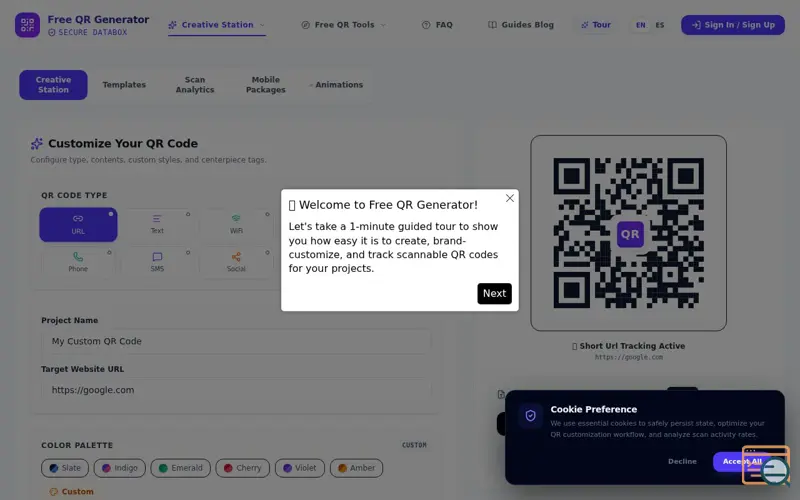Open the Mobile Packages tab
The width and height of the screenshot is (800, 500).
pyautogui.click(x=266, y=85)
